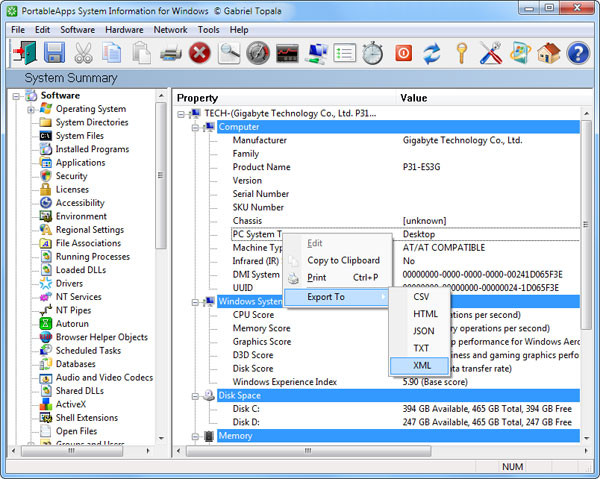The width and height of the screenshot is (600, 479).
Task: Click the Windows flag picture icon
Action: coord(520,53)
